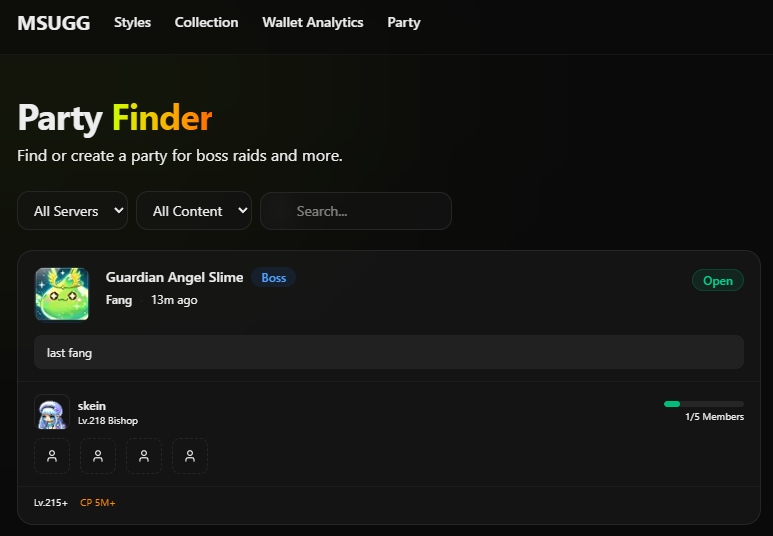The width and height of the screenshot is (773, 536).
Task: Select Party in top navigation
Action: tap(404, 23)
